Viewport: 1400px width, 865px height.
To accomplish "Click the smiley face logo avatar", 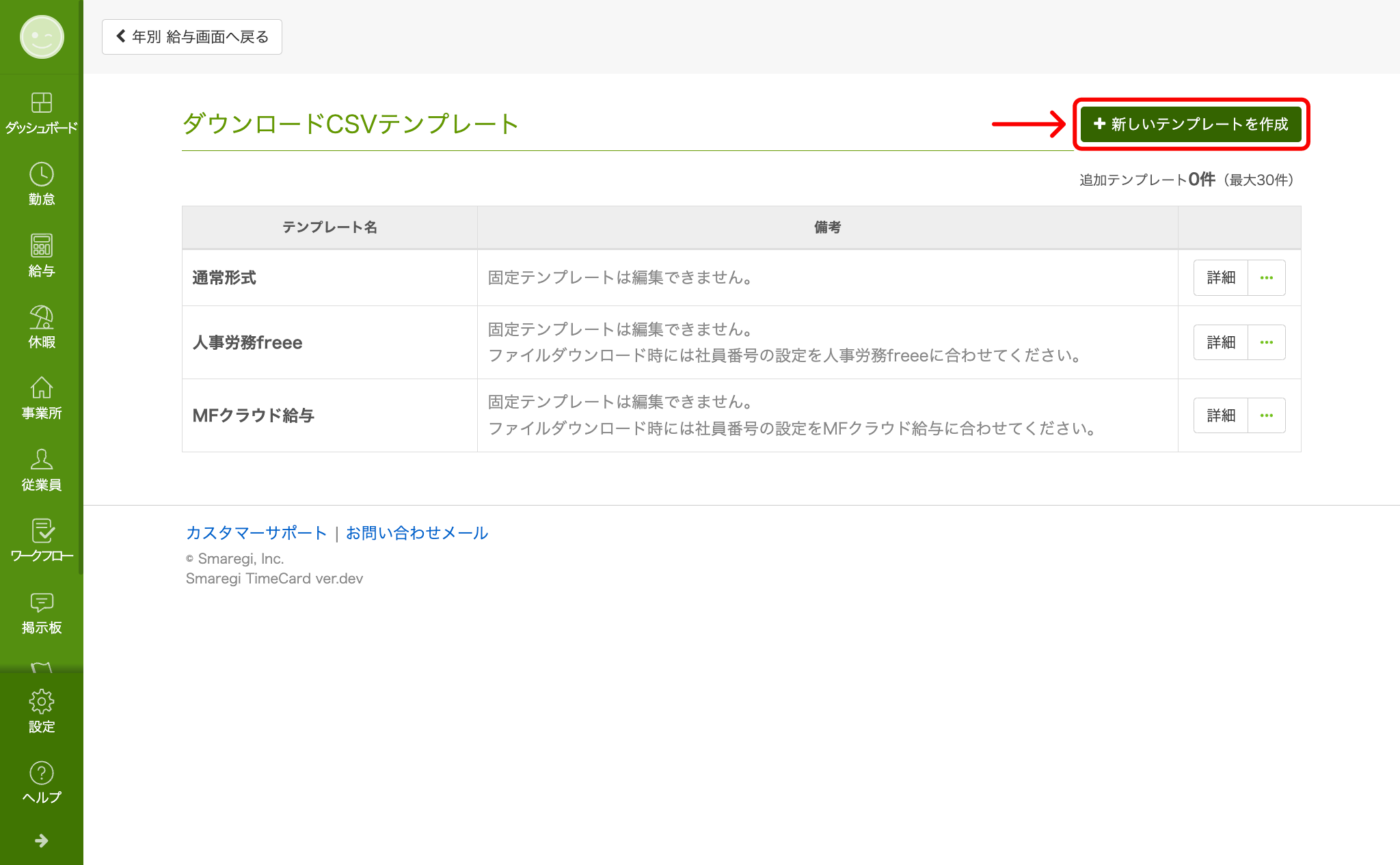I will coord(42,37).
